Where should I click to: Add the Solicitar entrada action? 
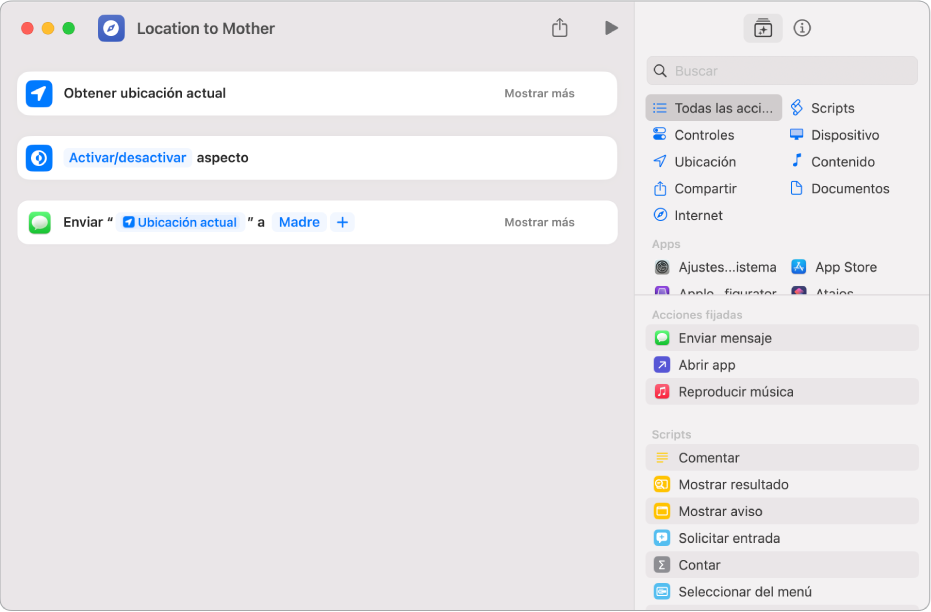[781, 538]
